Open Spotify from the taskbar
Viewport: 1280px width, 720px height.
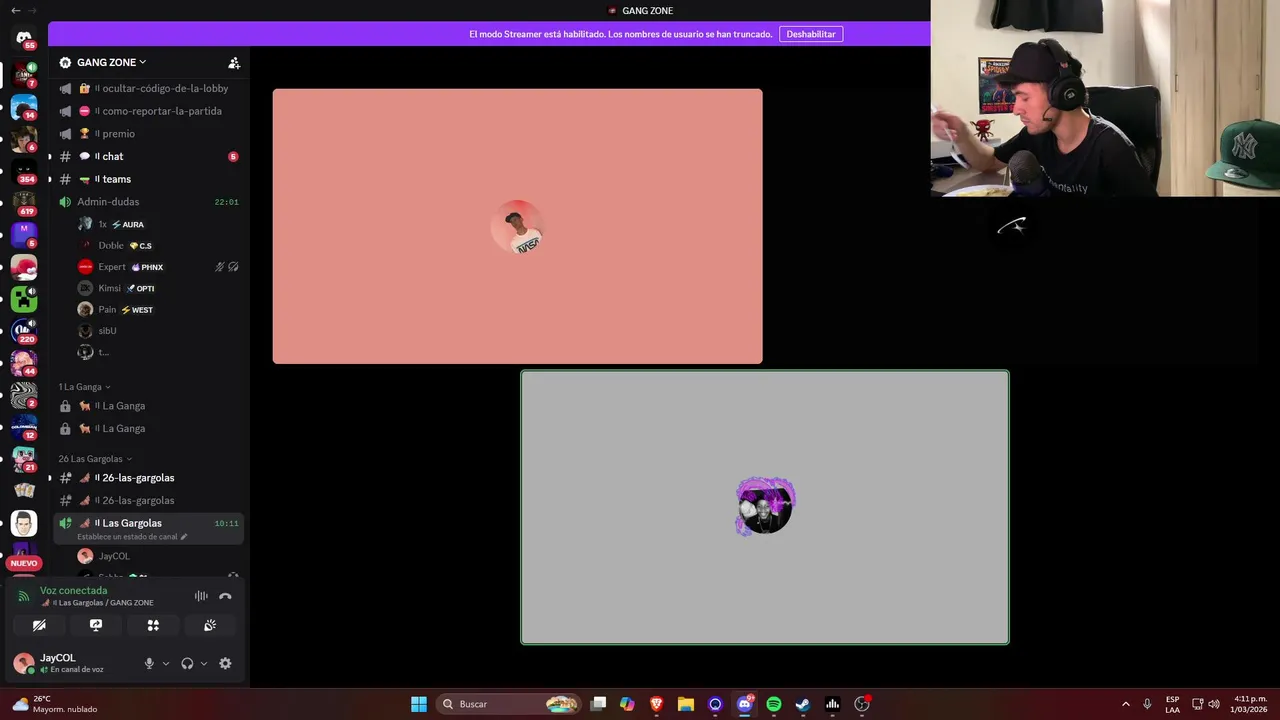pos(773,704)
